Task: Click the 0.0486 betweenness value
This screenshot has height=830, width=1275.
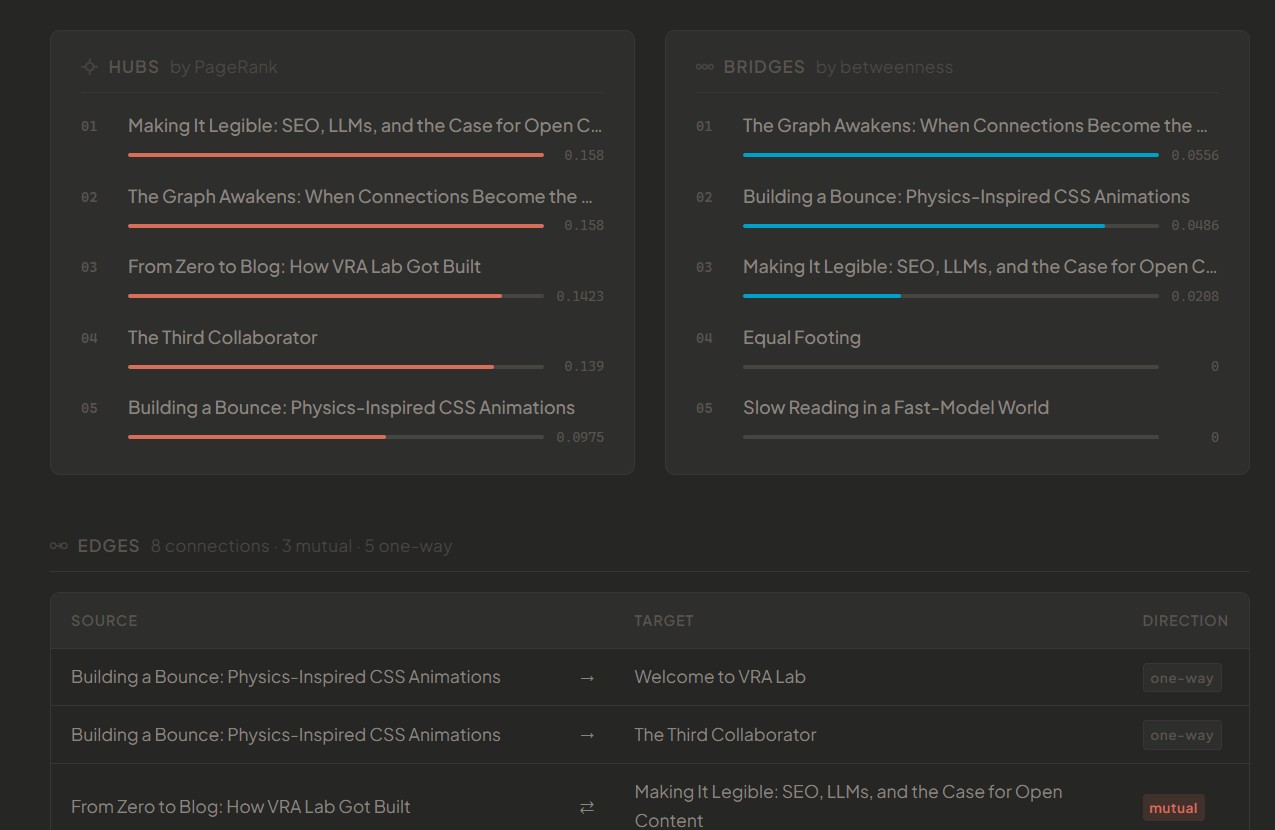Action: [x=1195, y=226]
